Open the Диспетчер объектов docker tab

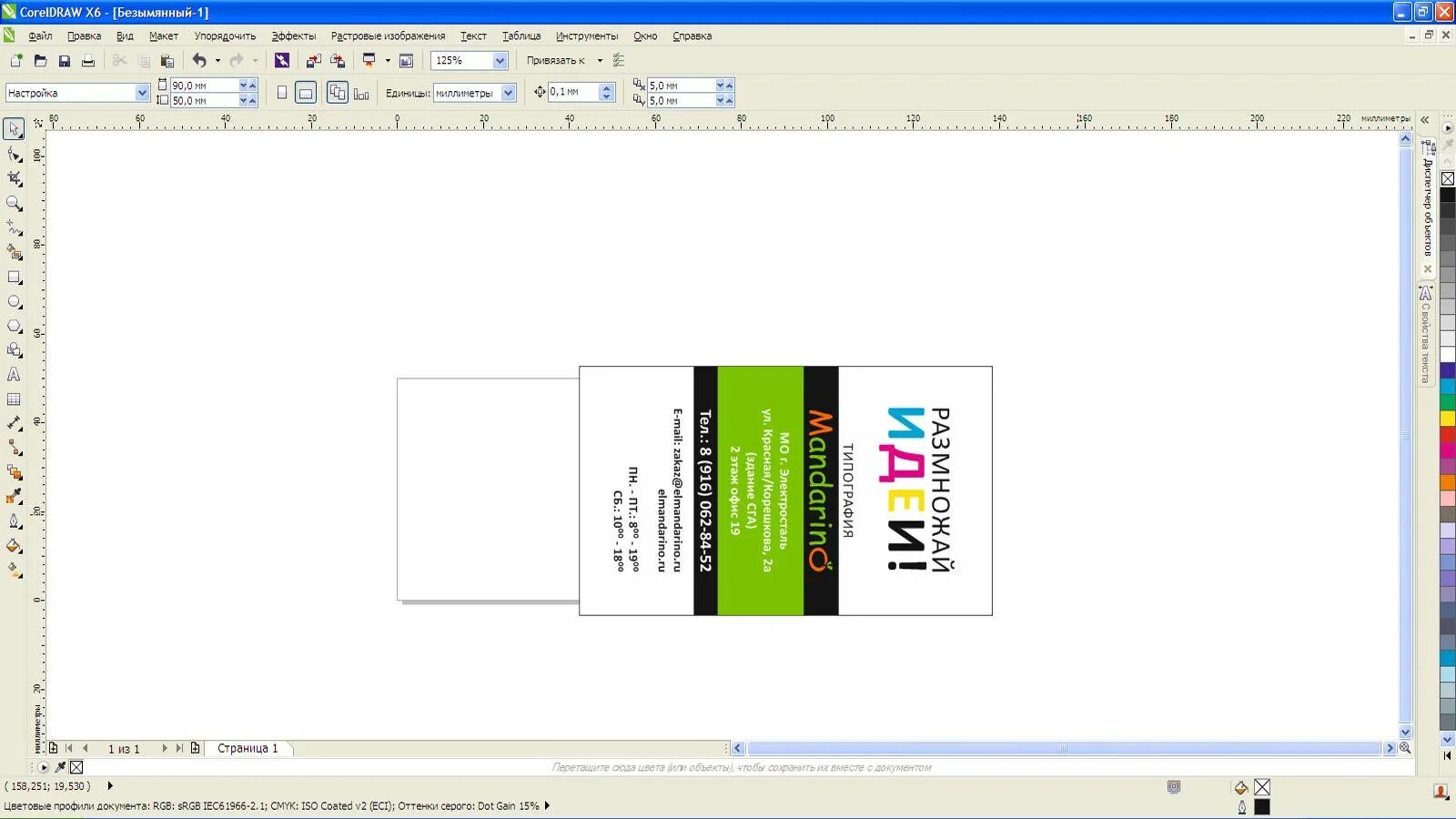(1427, 207)
